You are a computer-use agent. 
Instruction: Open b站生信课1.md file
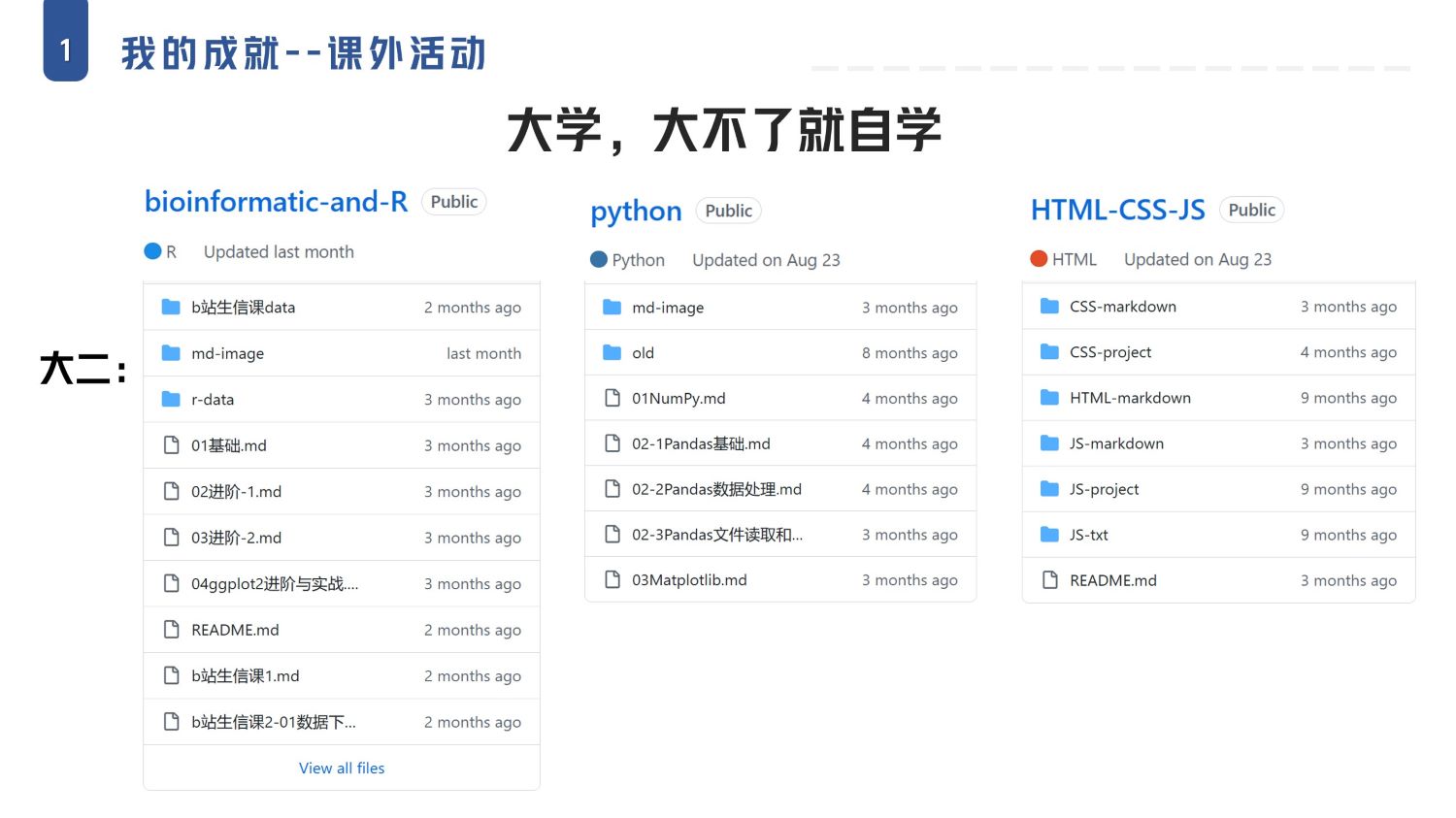point(245,676)
